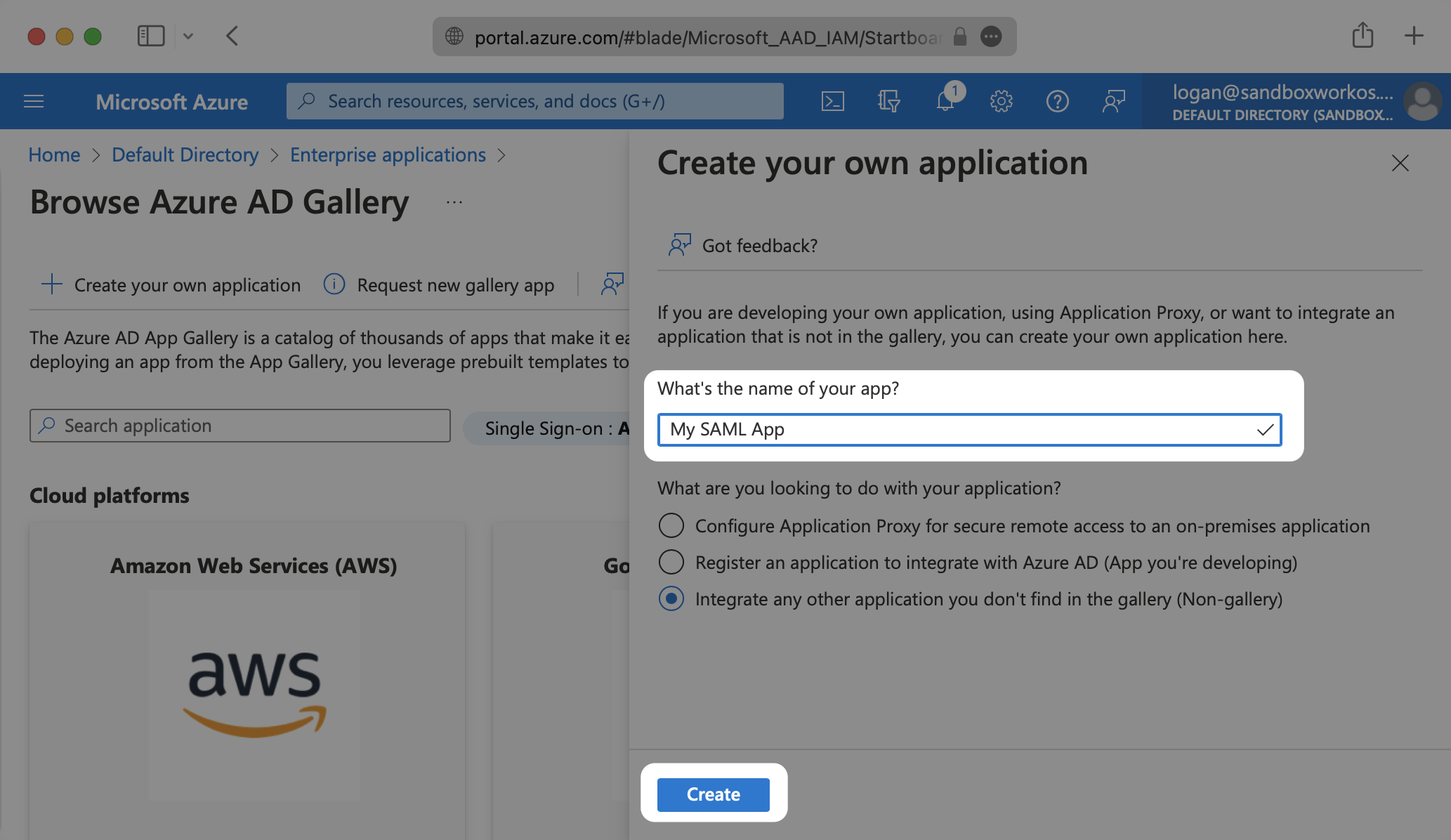The height and width of the screenshot is (840, 1451).
Task: Select Register an application radio option
Action: pyautogui.click(x=671, y=562)
